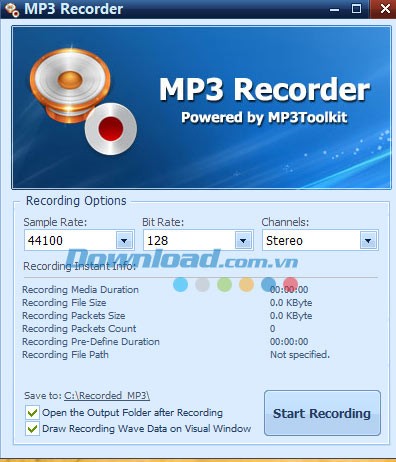The width and height of the screenshot is (396, 462).
Task: Click the Sample Rate value 44100
Action: (45, 240)
